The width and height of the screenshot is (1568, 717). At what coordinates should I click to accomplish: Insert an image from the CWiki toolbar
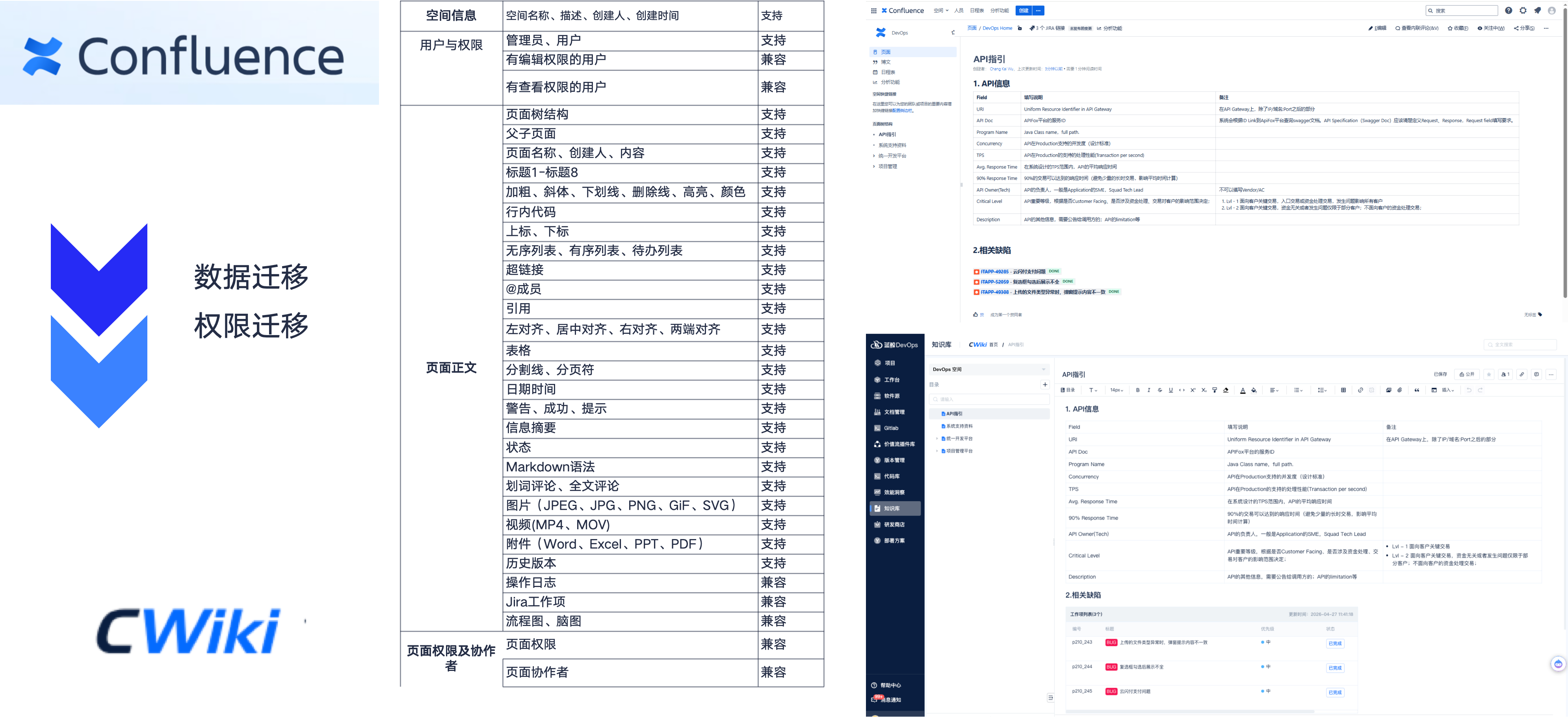(x=1388, y=390)
